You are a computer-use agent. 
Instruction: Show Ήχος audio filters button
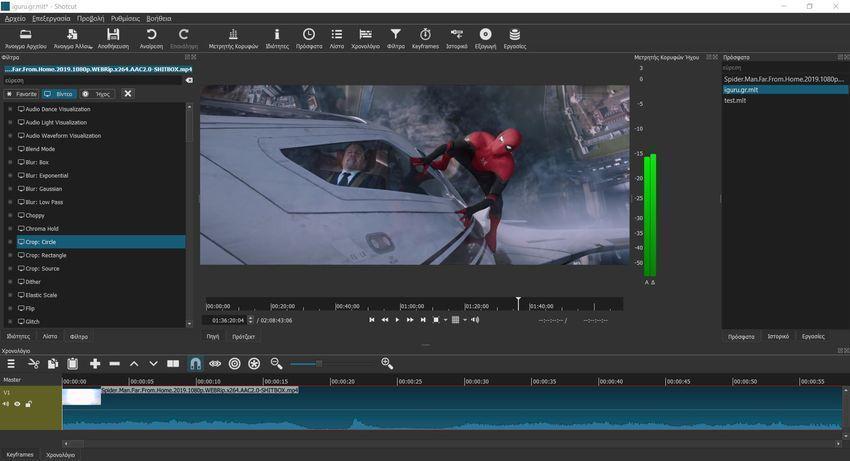[x=96, y=94]
